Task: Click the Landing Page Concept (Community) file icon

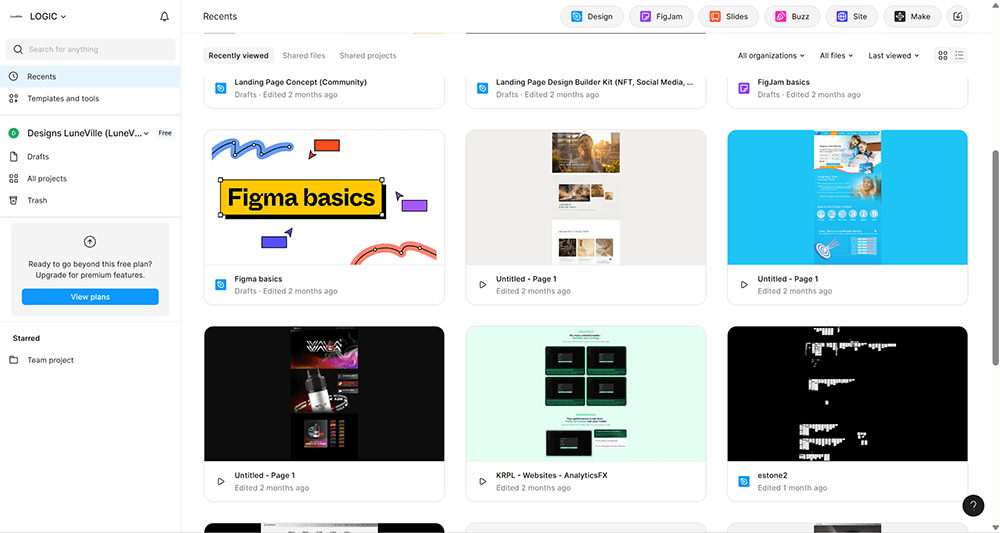Action: [221, 89]
